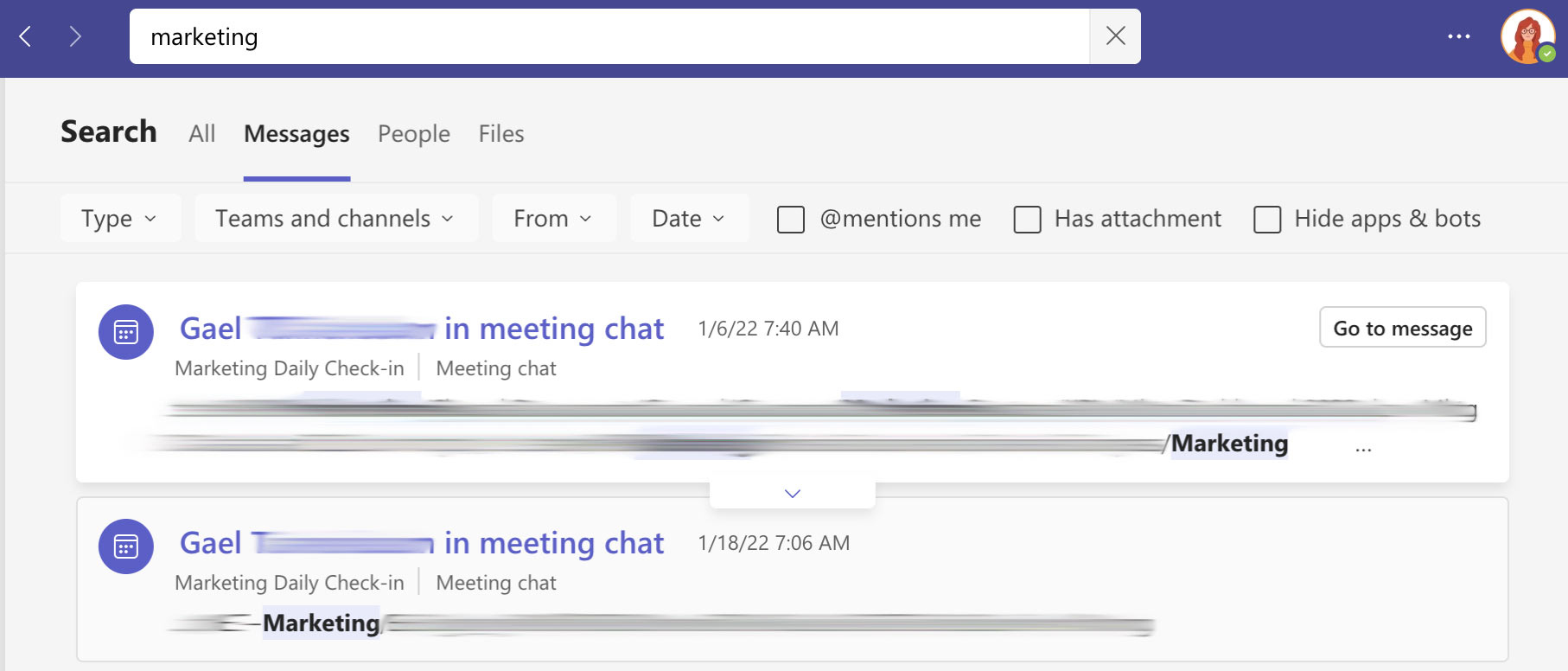Open the three-dot Settings and more menu
The height and width of the screenshot is (671, 1568).
[x=1459, y=36]
